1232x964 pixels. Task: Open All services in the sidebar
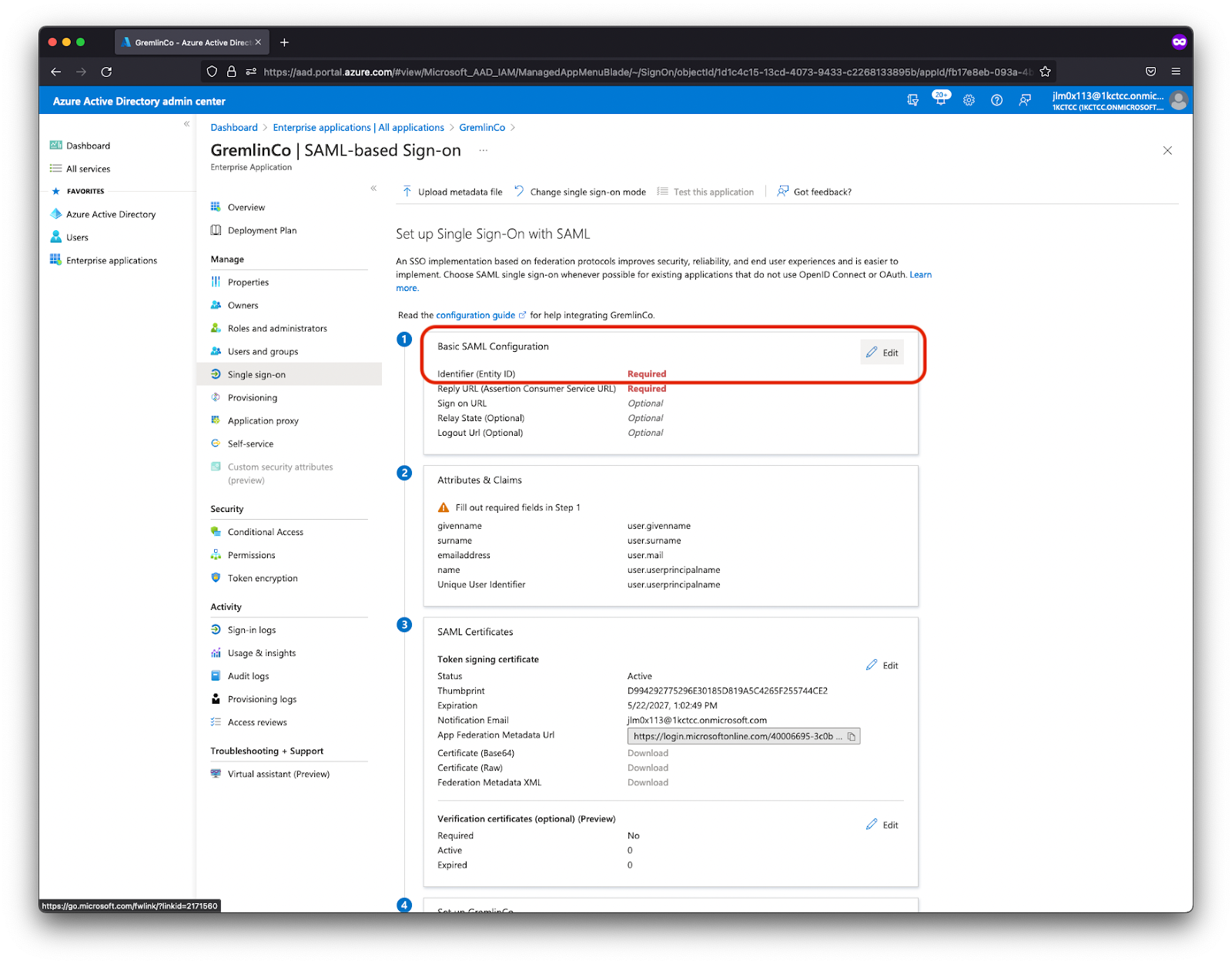pyautogui.click(x=88, y=169)
